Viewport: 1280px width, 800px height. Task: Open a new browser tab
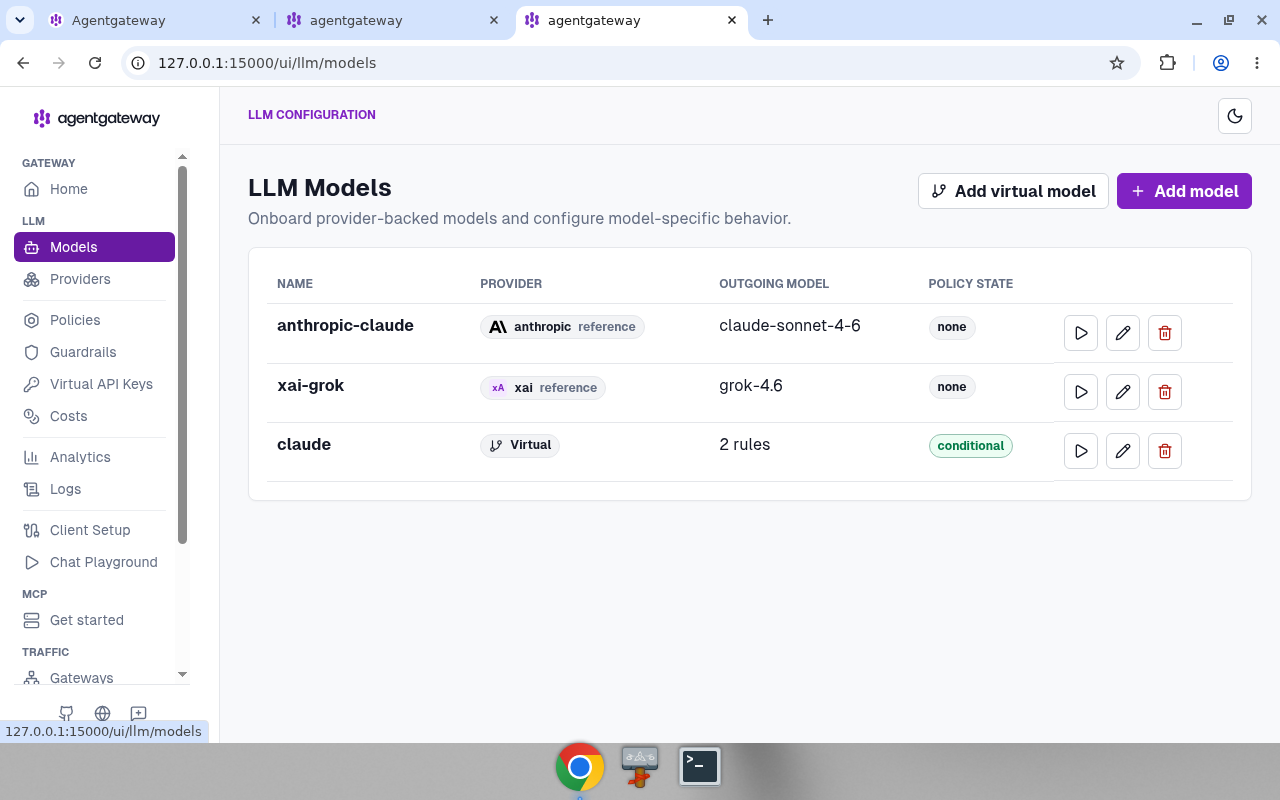coord(768,20)
